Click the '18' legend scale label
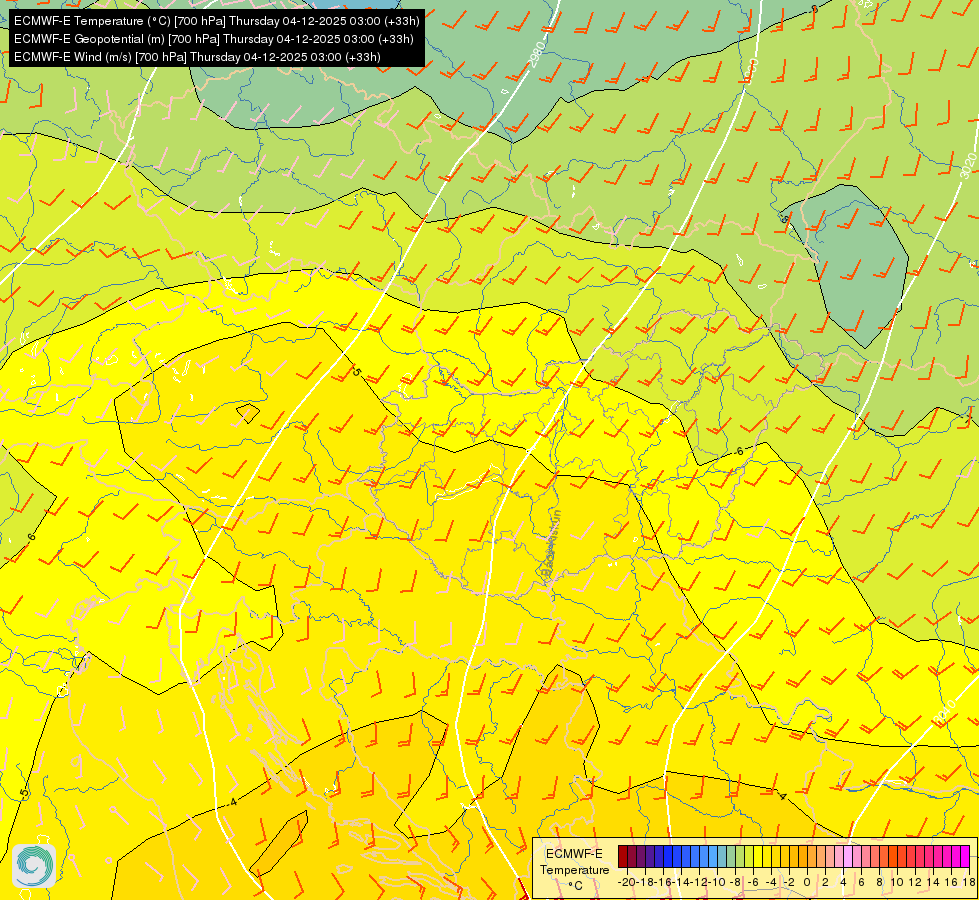 [968, 882]
